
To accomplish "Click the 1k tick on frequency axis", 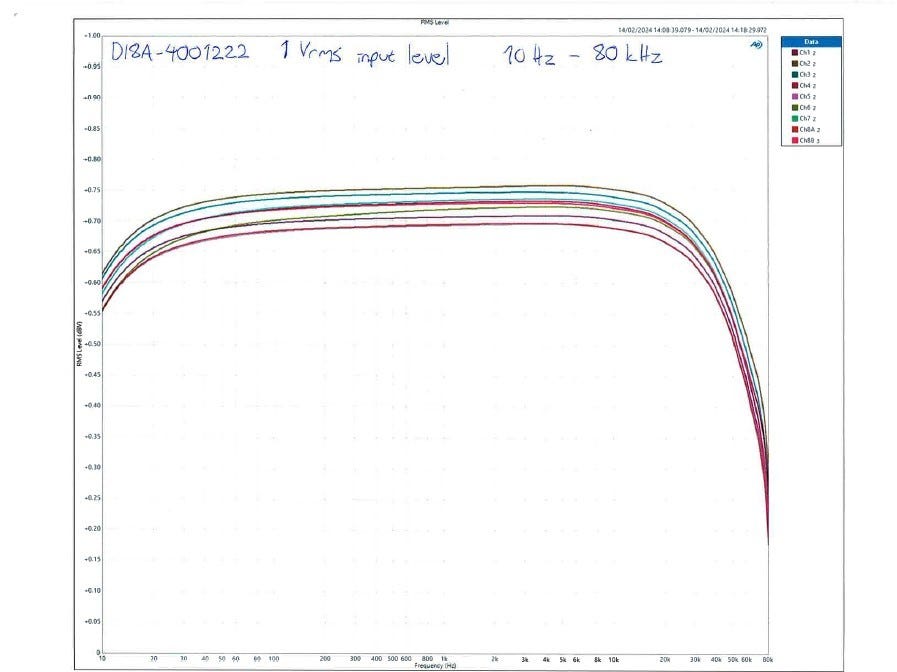I will [x=444, y=659].
